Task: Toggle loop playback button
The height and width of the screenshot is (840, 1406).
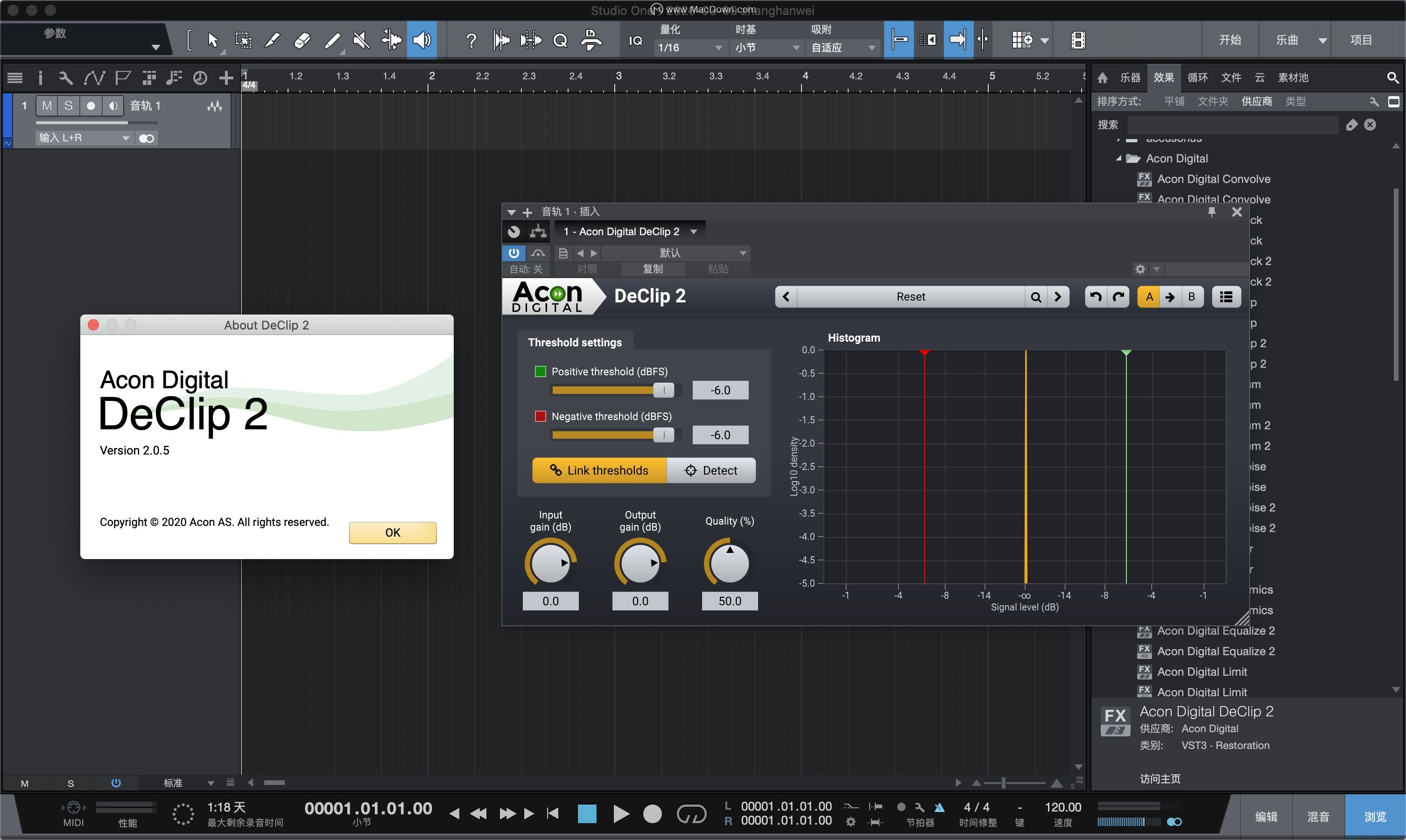Action: 692,813
